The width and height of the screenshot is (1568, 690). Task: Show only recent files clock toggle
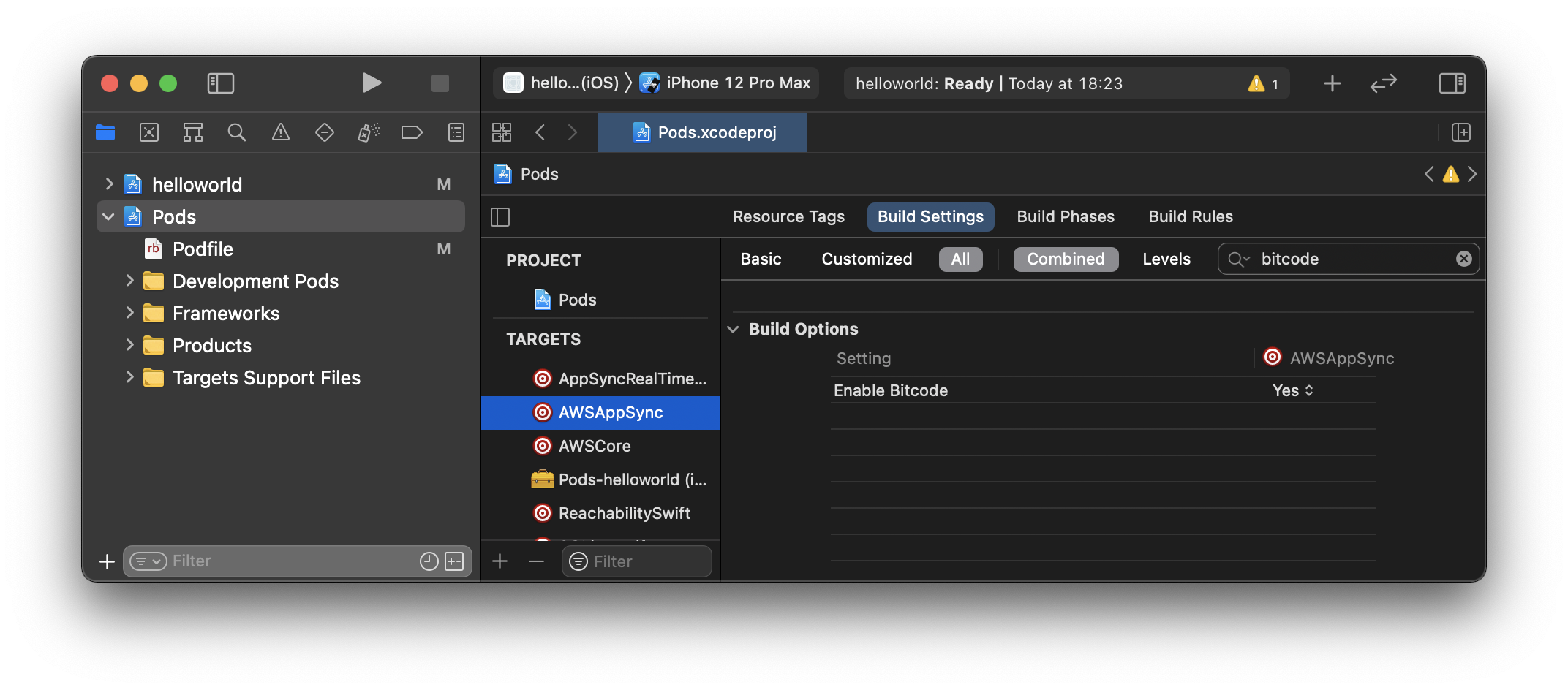[x=429, y=561]
